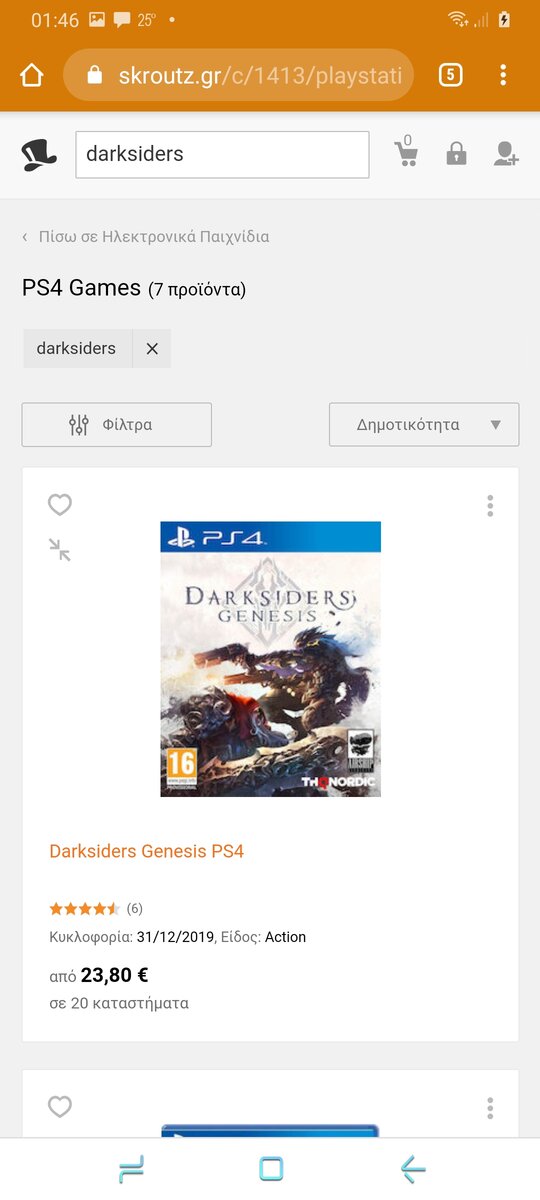
Task: Tap the padlock login icon
Action: (456, 154)
